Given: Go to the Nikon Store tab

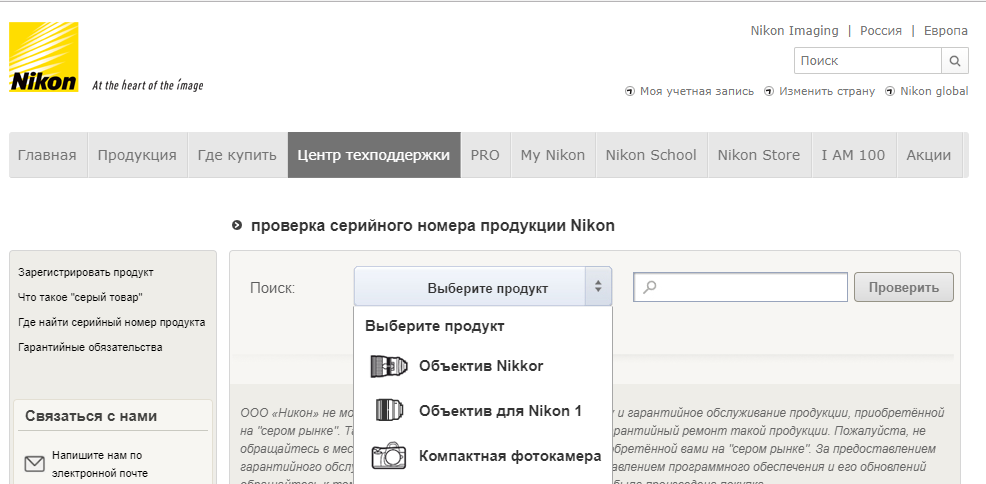Looking at the screenshot, I should (x=759, y=155).
